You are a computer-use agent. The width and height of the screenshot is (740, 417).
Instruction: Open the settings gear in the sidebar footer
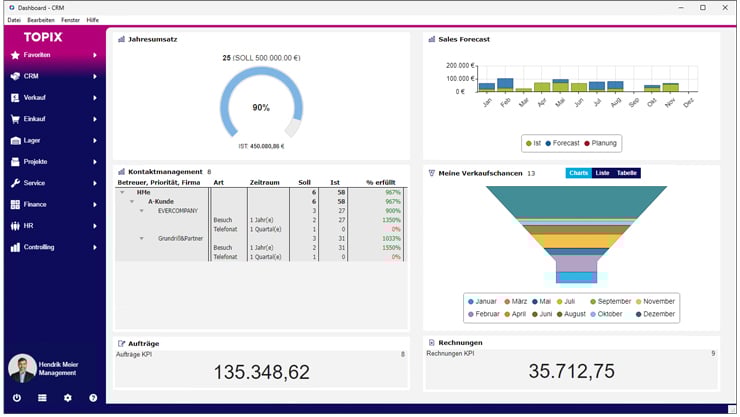(x=68, y=398)
